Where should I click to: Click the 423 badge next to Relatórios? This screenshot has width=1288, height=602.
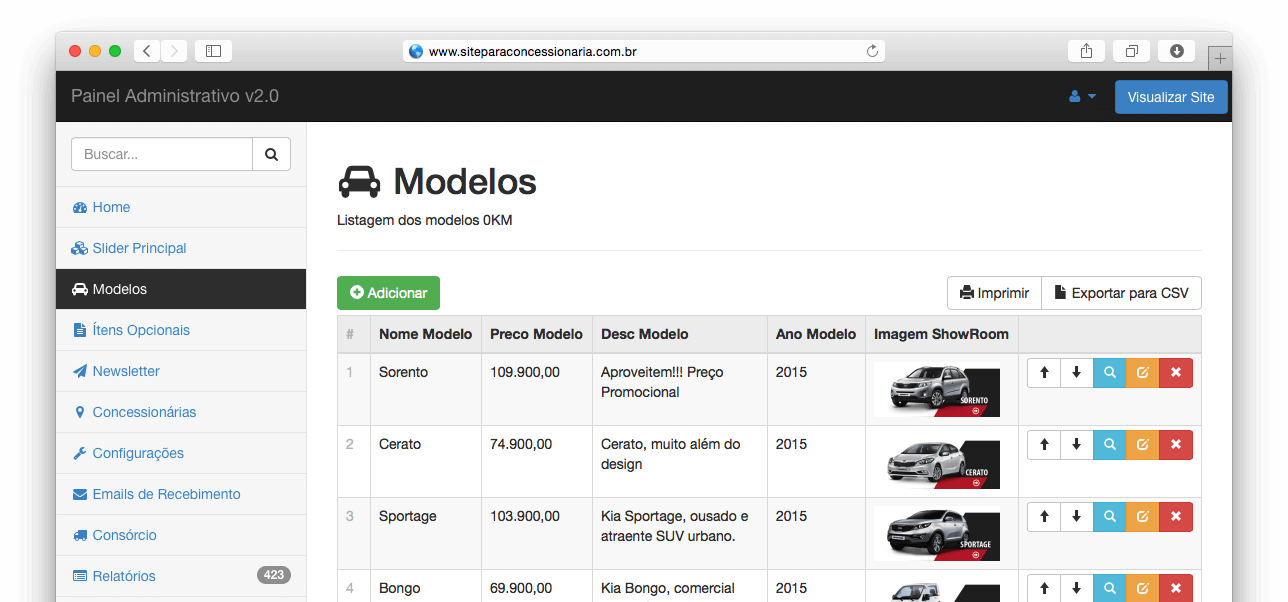click(274, 575)
